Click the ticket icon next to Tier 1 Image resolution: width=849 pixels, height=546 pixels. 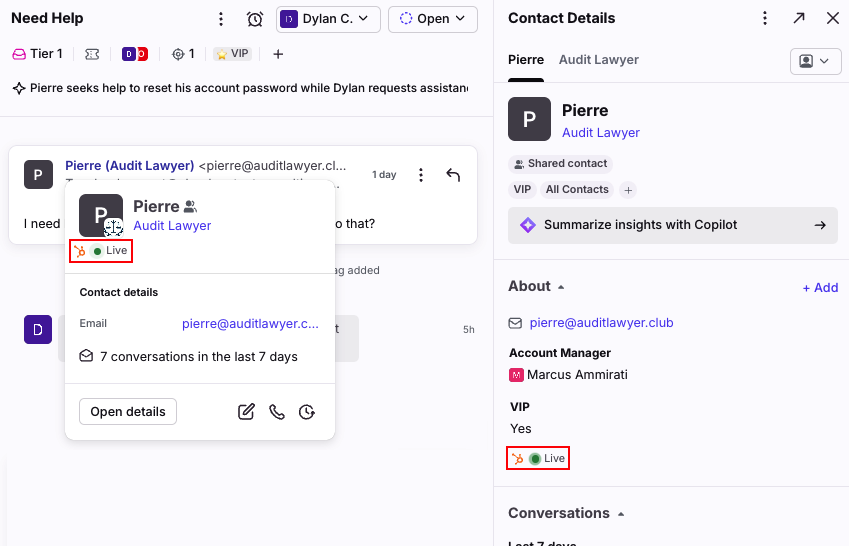[92, 54]
